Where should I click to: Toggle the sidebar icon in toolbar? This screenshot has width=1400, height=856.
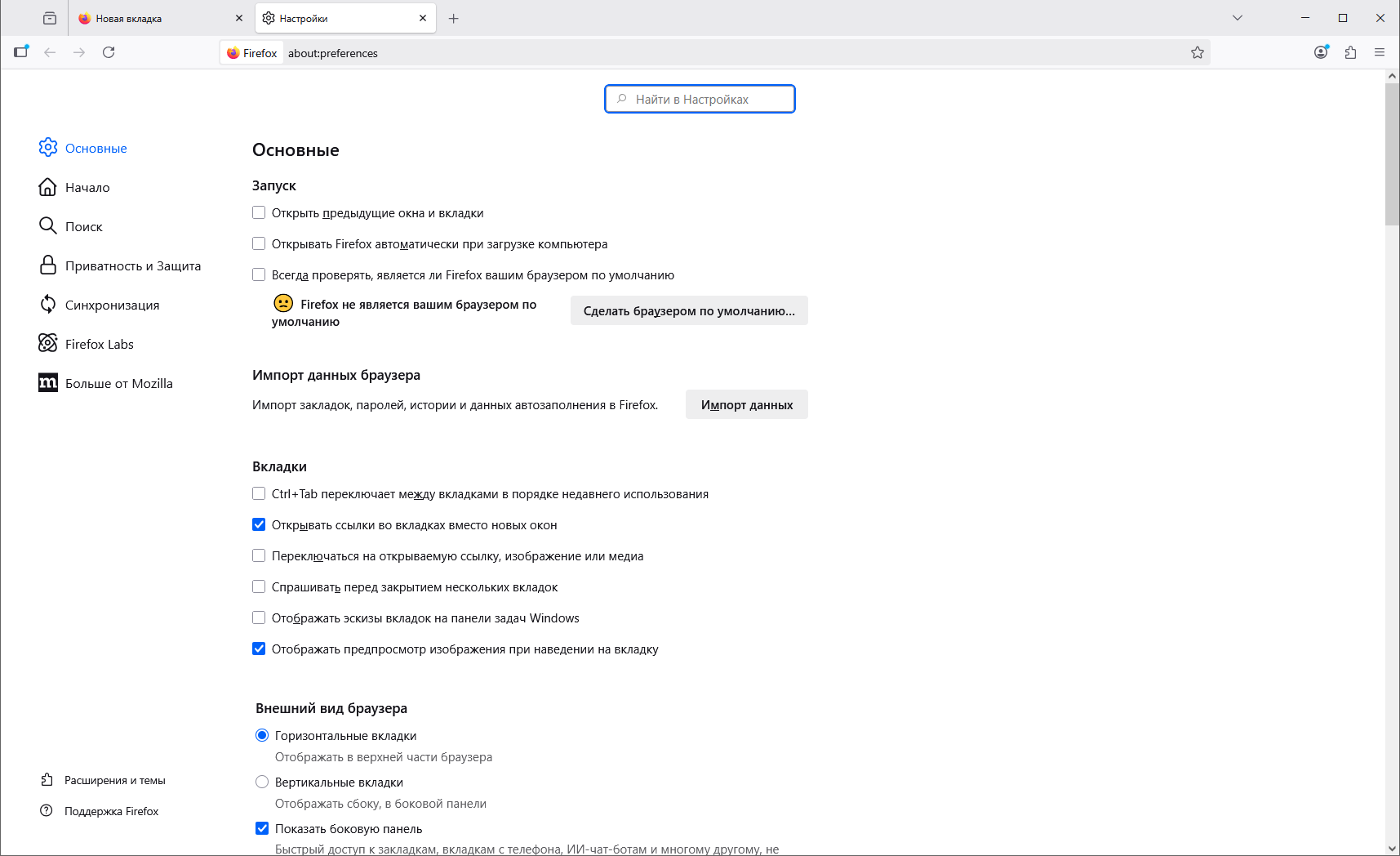click(x=21, y=52)
